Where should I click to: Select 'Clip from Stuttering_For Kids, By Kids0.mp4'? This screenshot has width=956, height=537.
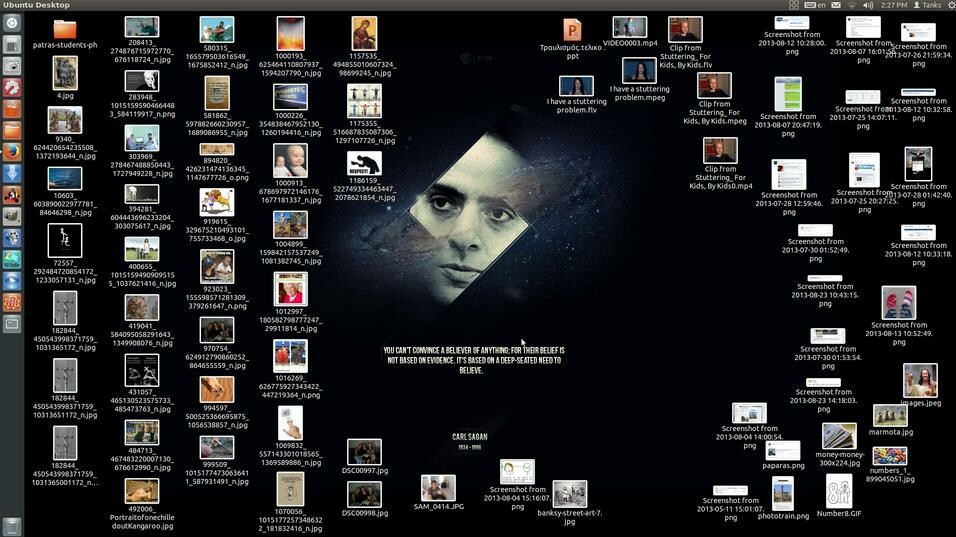720,164
